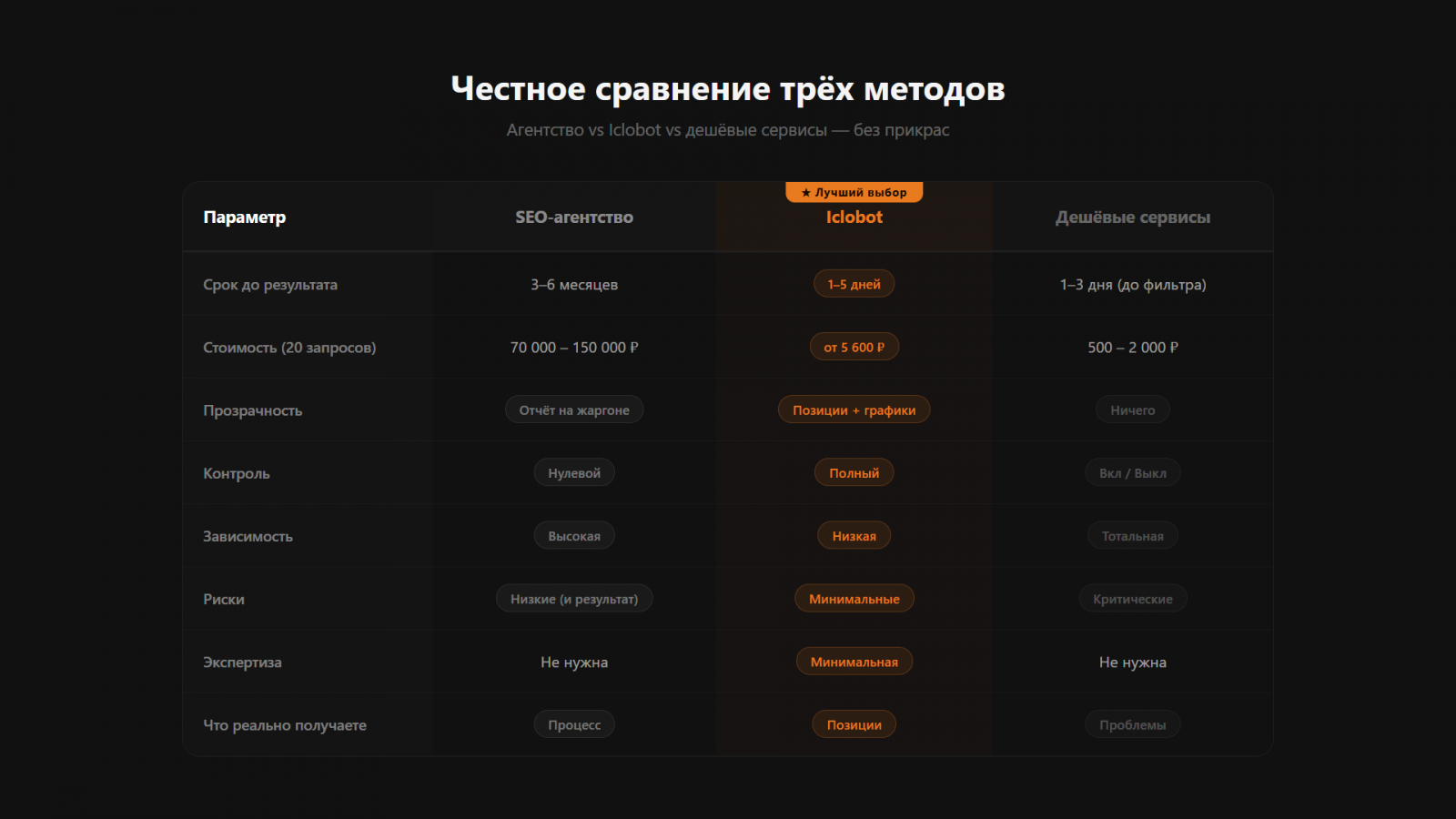Image resolution: width=1456 pixels, height=819 pixels.
Task: Select the "1–3 дня (до фильтра)" cell
Action: pos(1133,285)
